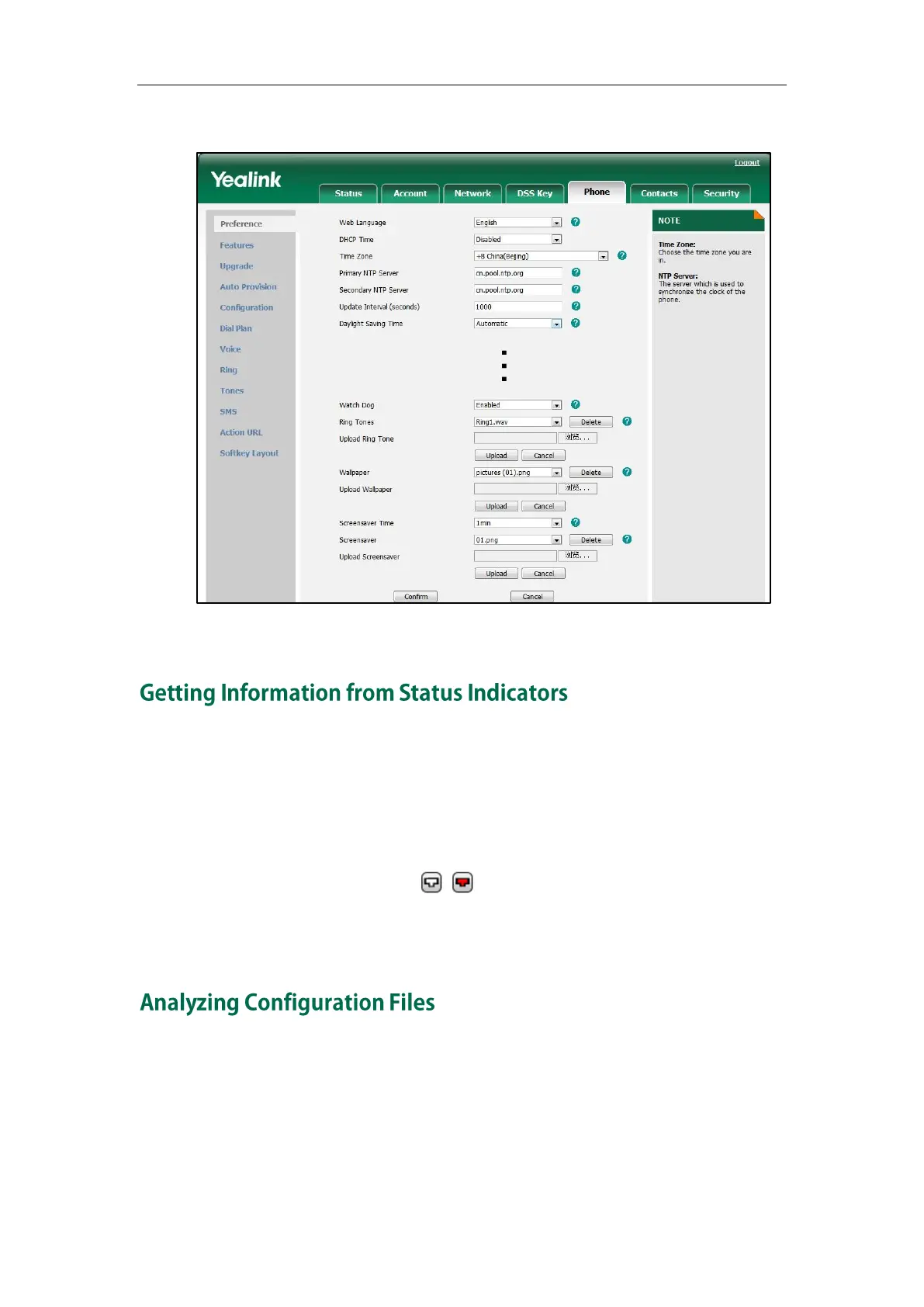This screenshot has width=924, height=1307.
Task: Go to the Network tab
Action: point(472,193)
